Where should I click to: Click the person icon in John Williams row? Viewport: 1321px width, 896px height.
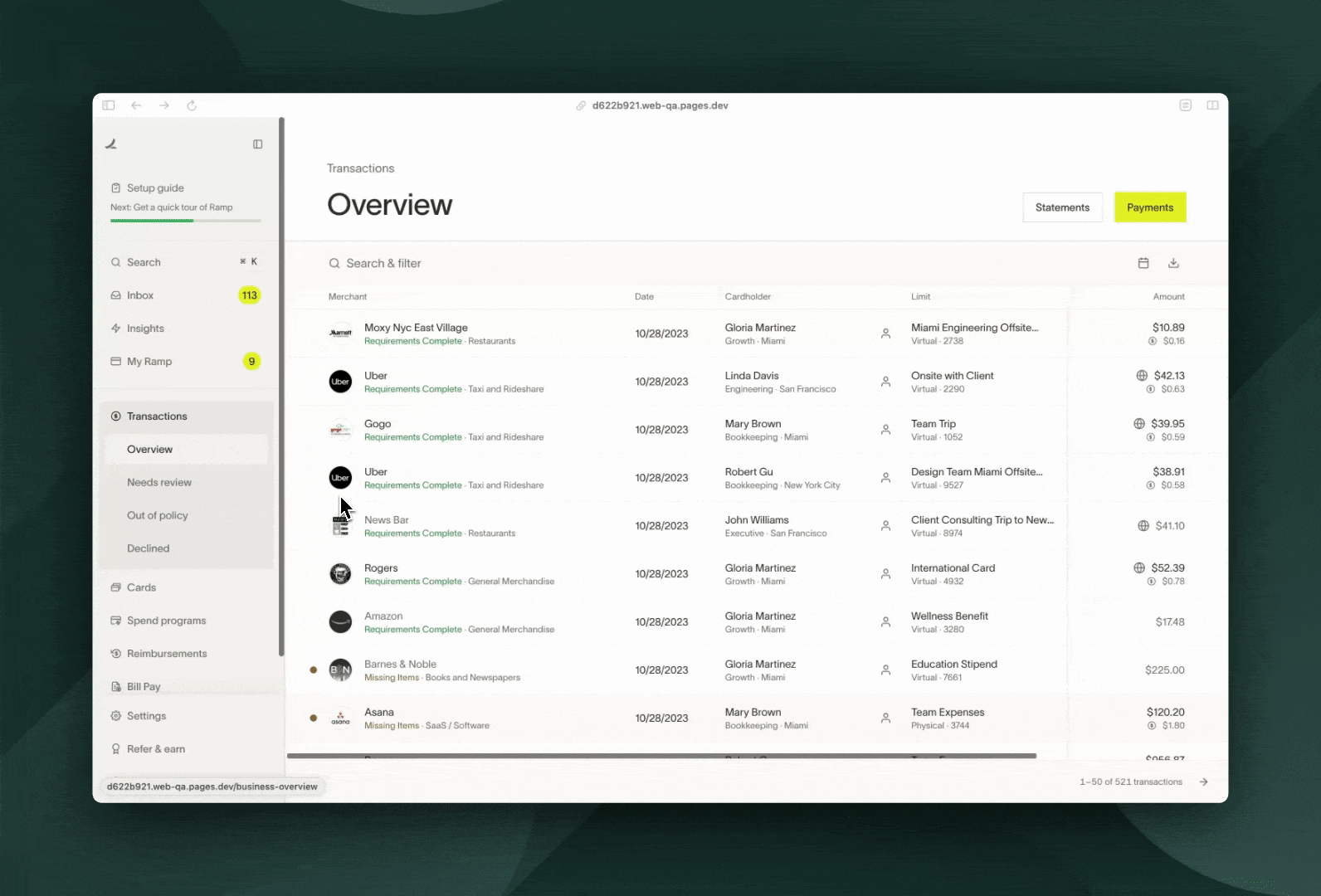click(885, 526)
